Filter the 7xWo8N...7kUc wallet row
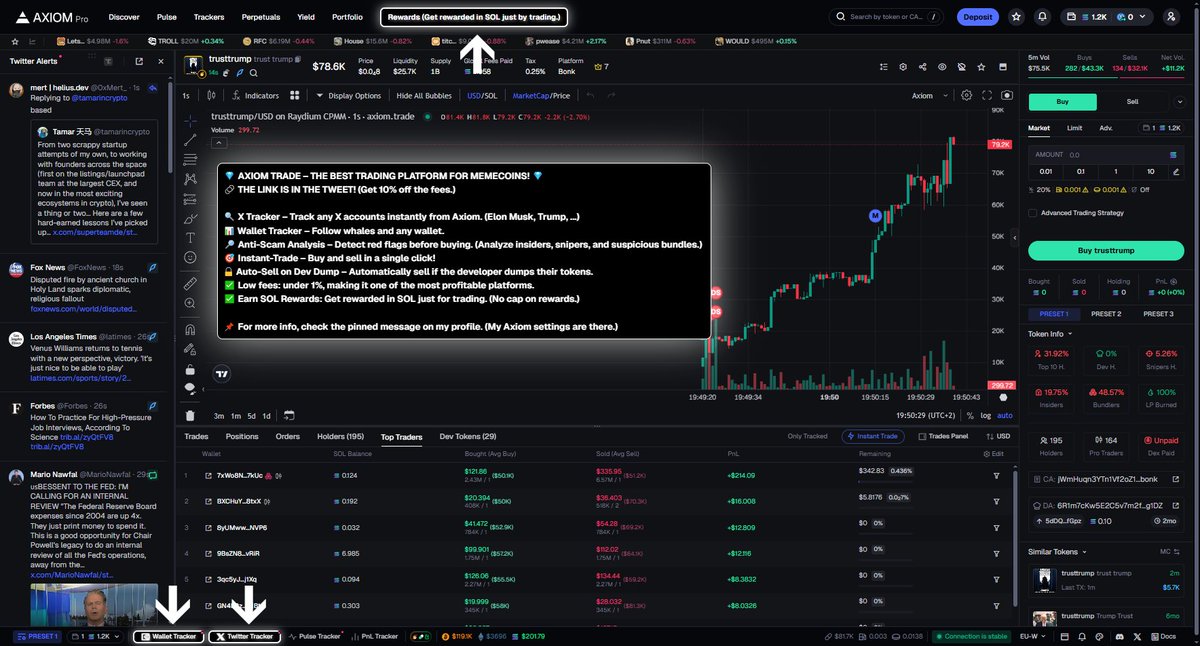 click(996, 475)
